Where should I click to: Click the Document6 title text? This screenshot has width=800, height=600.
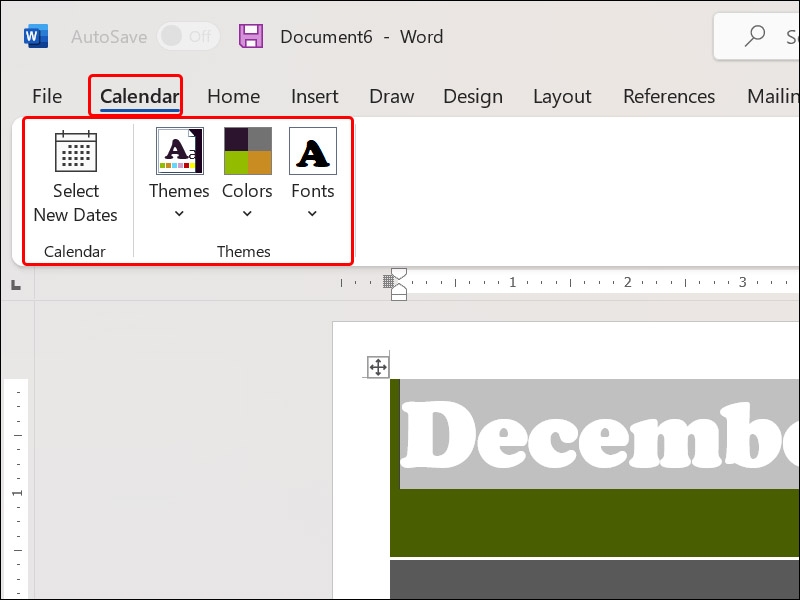click(326, 37)
